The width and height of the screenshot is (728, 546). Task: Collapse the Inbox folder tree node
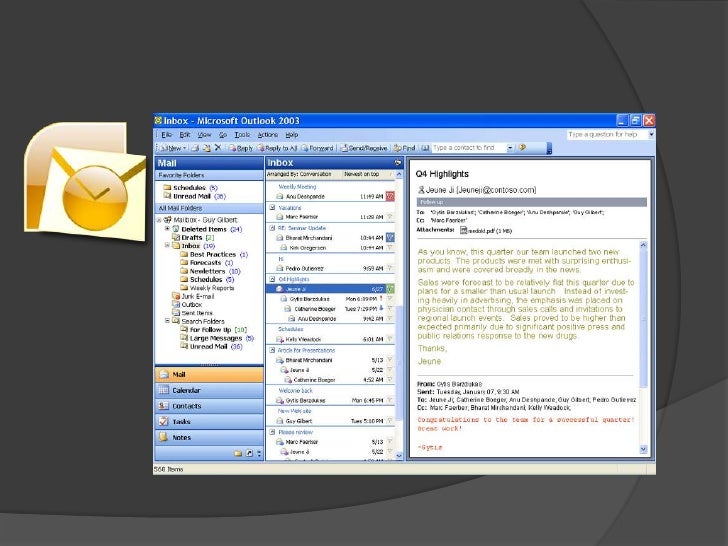167,246
